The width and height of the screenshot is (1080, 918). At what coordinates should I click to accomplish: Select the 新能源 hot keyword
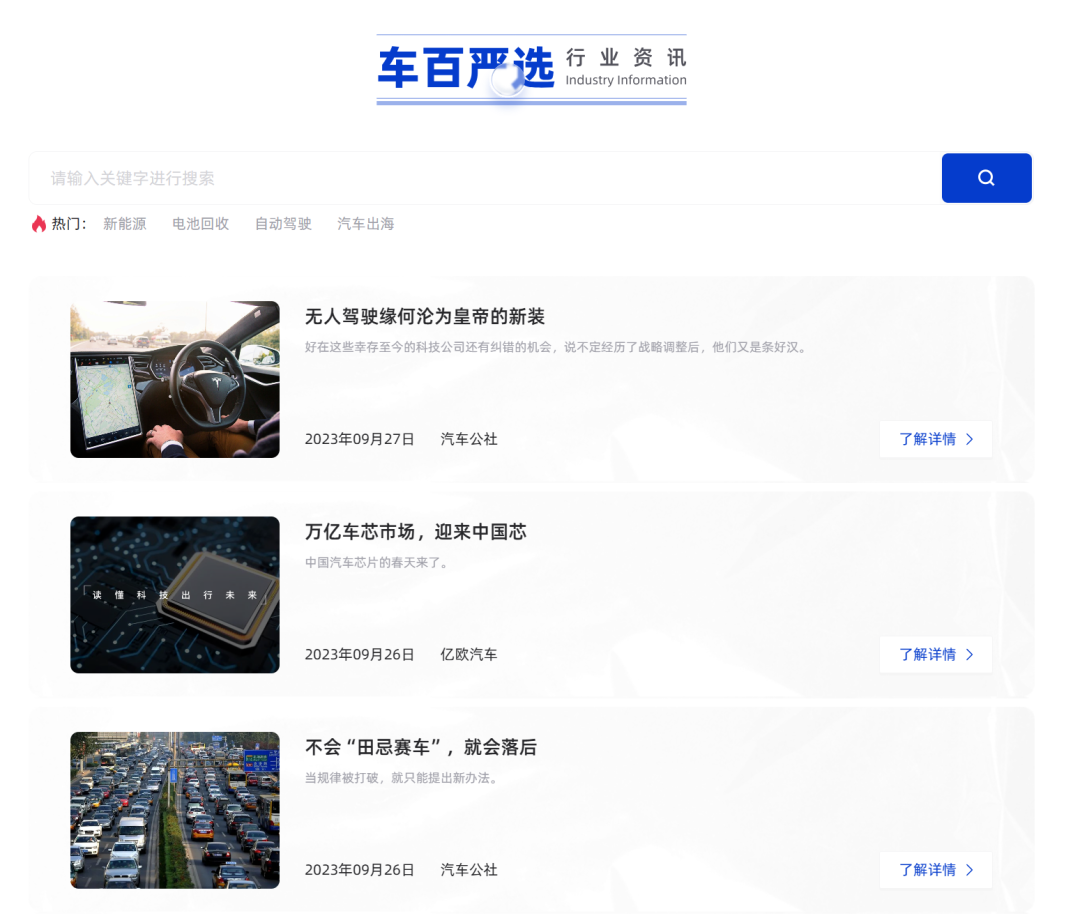point(125,224)
